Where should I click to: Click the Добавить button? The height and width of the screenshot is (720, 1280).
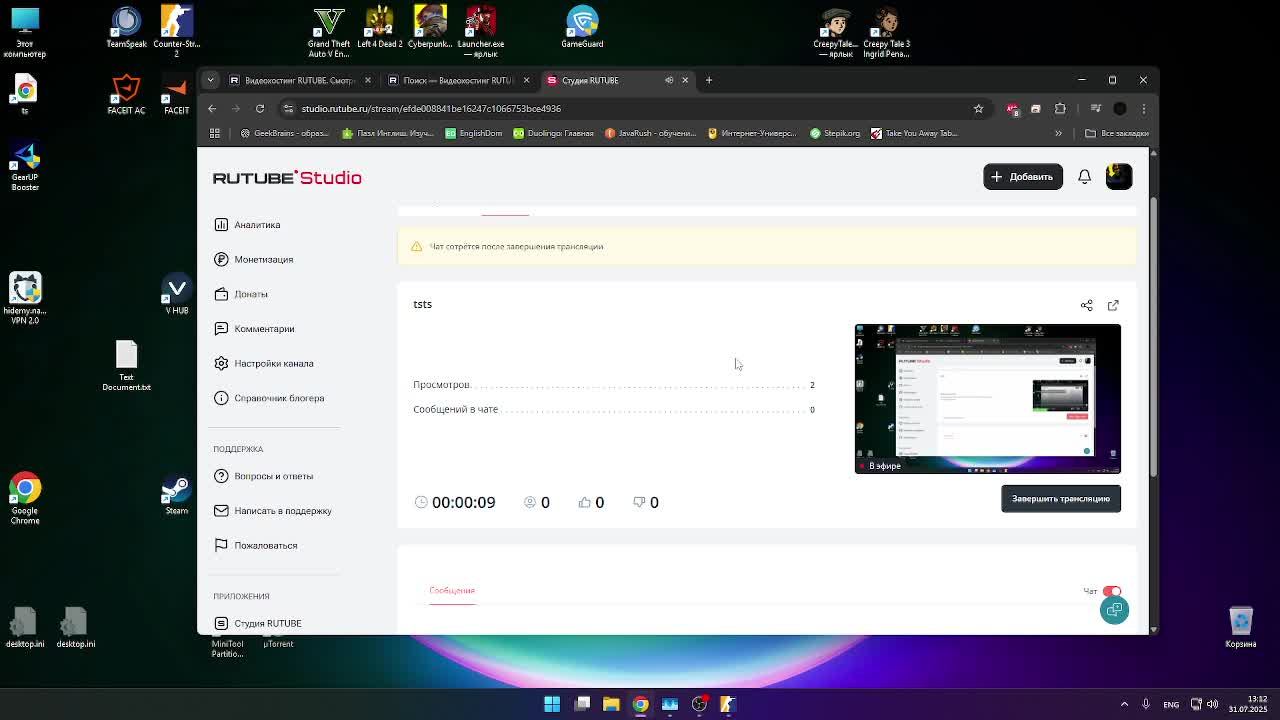(x=1022, y=177)
